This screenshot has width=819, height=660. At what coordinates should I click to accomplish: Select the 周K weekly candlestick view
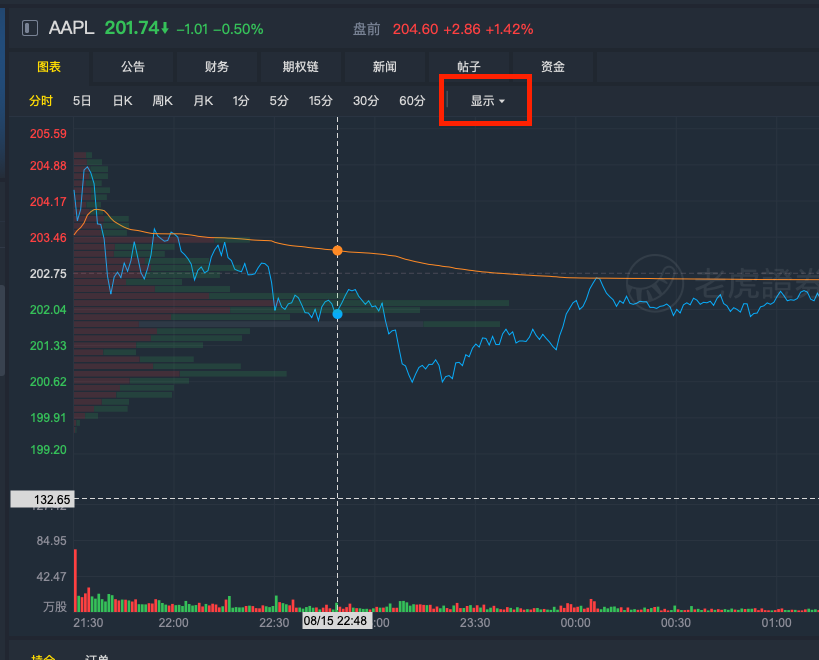point(162,101)
